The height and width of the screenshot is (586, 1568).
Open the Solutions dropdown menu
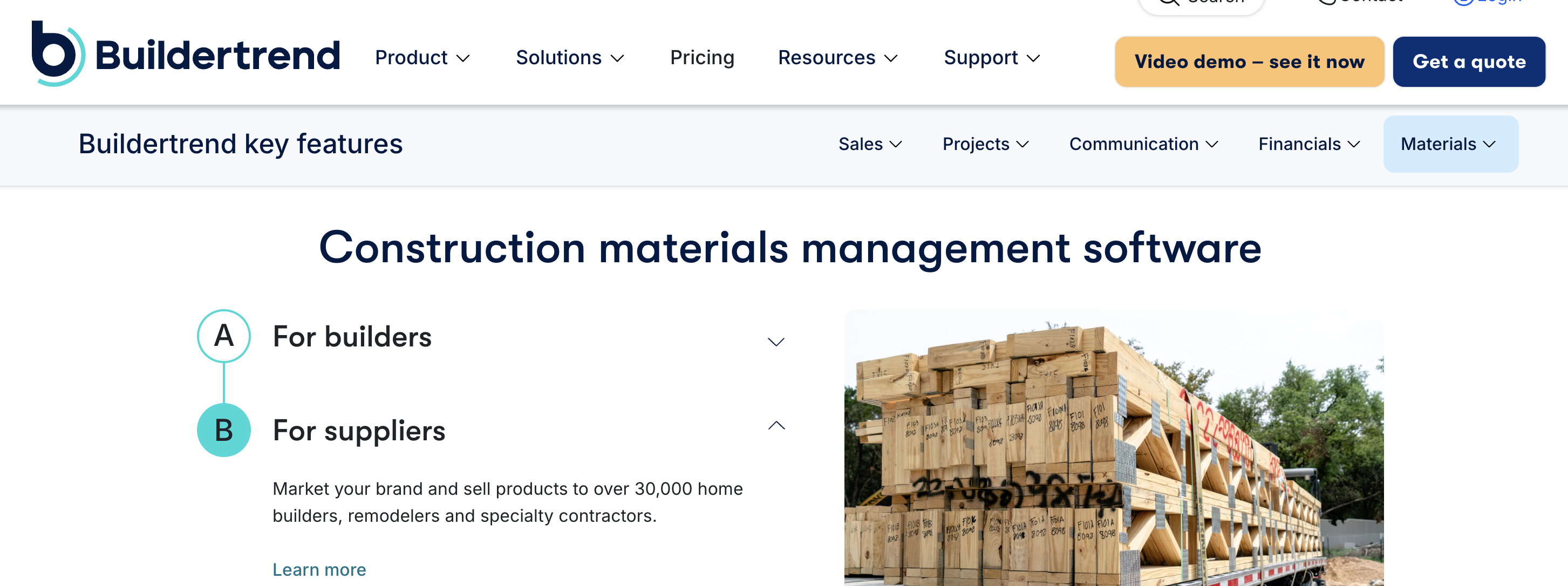click(x=569, y=58)
